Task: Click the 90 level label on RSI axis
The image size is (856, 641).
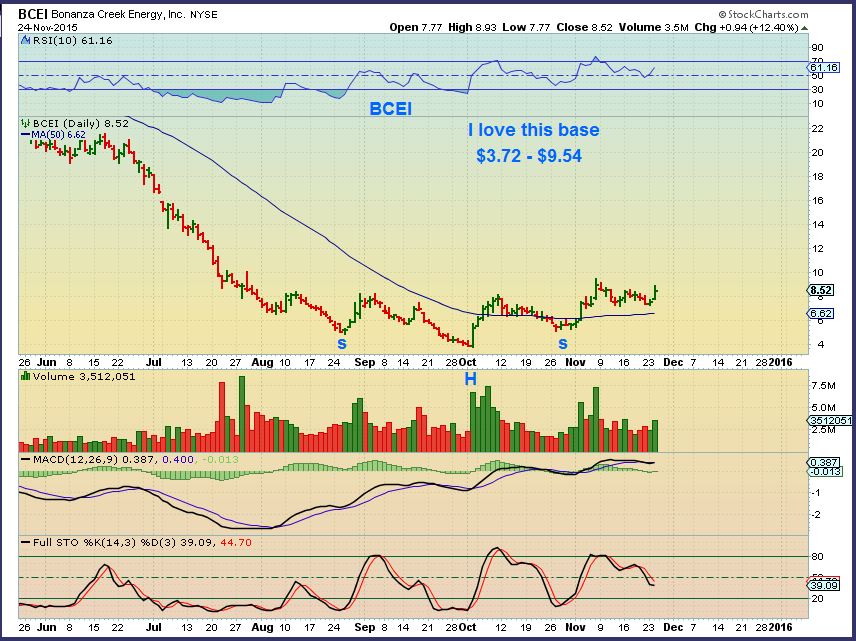Action: point(817,48)
